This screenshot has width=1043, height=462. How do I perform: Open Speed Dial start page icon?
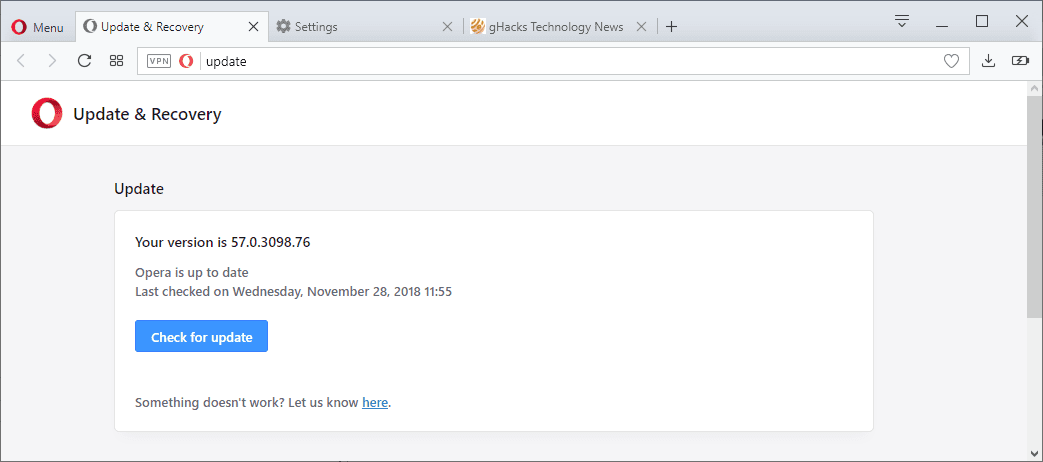tap(116, 61)
